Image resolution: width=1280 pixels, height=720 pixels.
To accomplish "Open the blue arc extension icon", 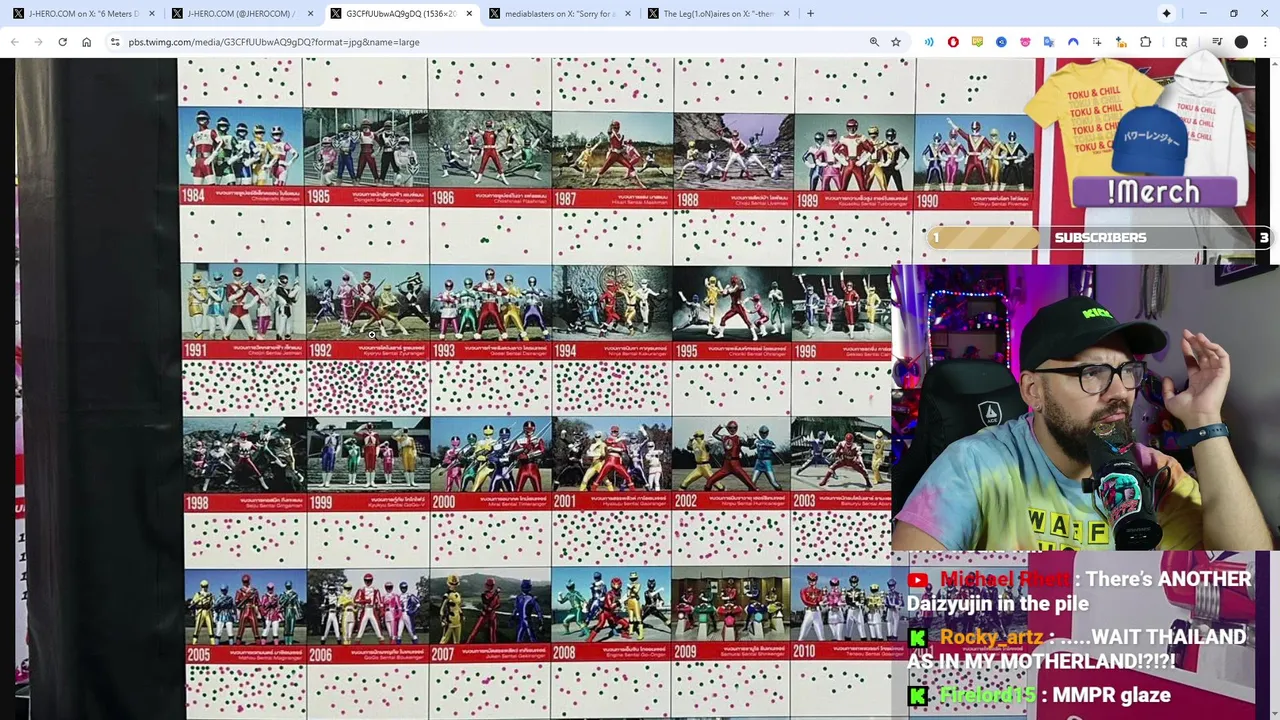I will [x=1073, y=42].
